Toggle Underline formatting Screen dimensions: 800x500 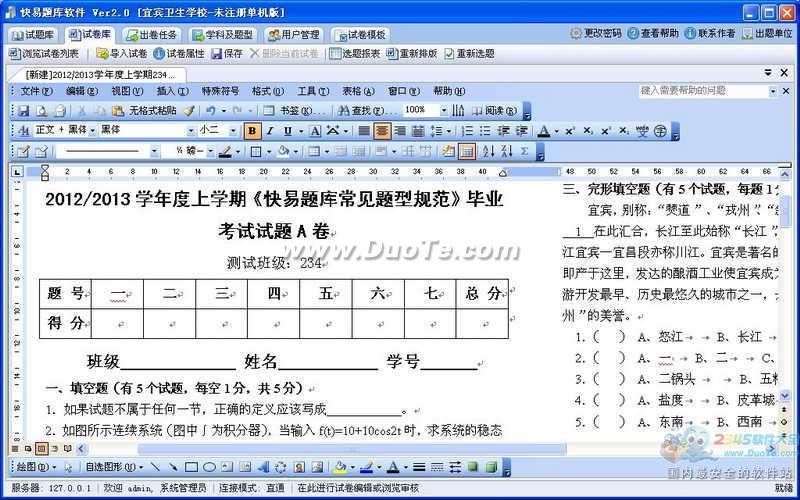[288, 131]
